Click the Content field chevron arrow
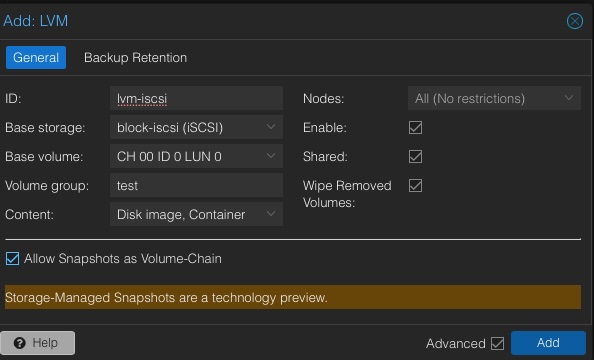This screenshot has height=360, width=594. coord(270,214)
